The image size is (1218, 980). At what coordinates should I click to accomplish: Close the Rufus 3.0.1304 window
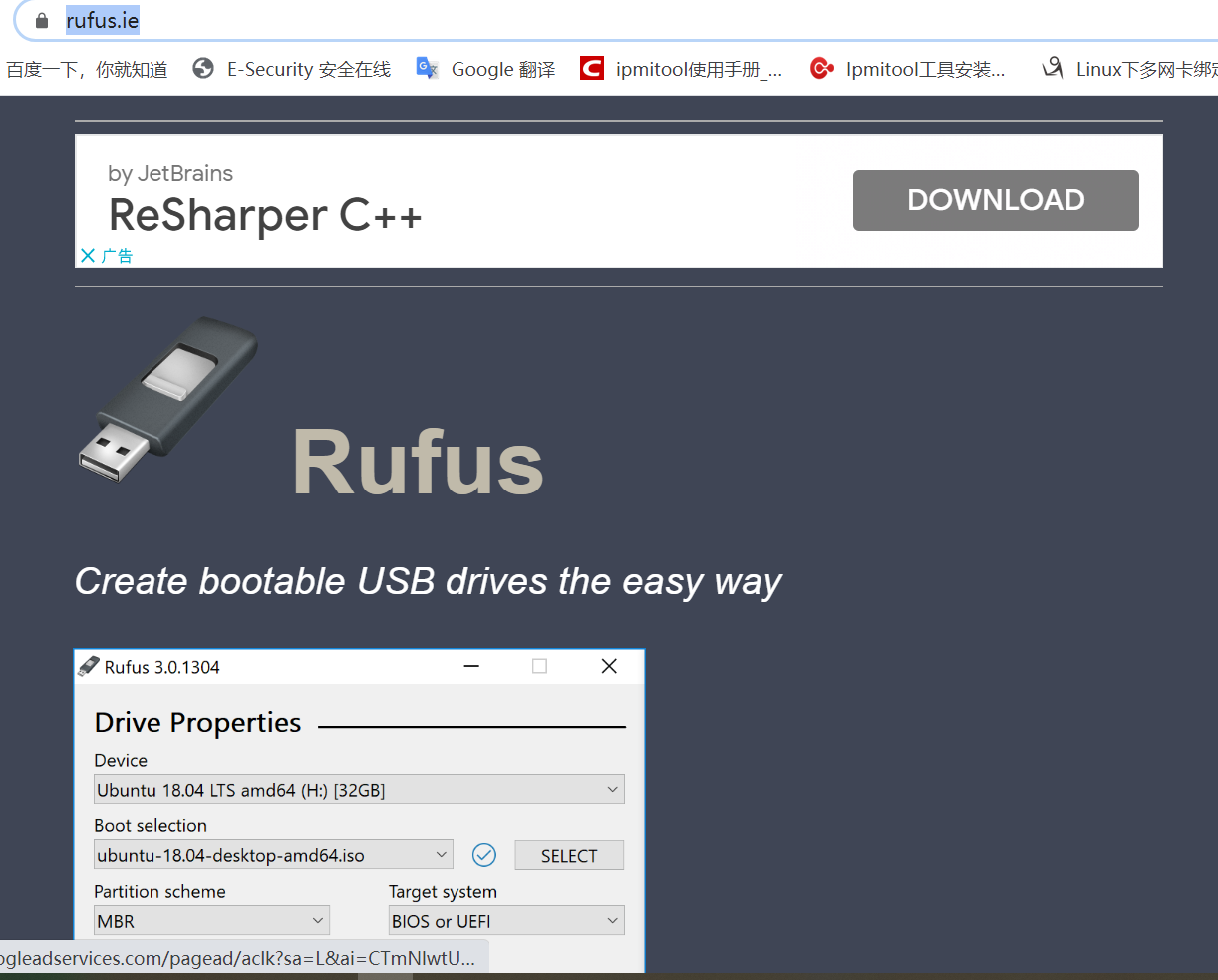tap(609, 666)
